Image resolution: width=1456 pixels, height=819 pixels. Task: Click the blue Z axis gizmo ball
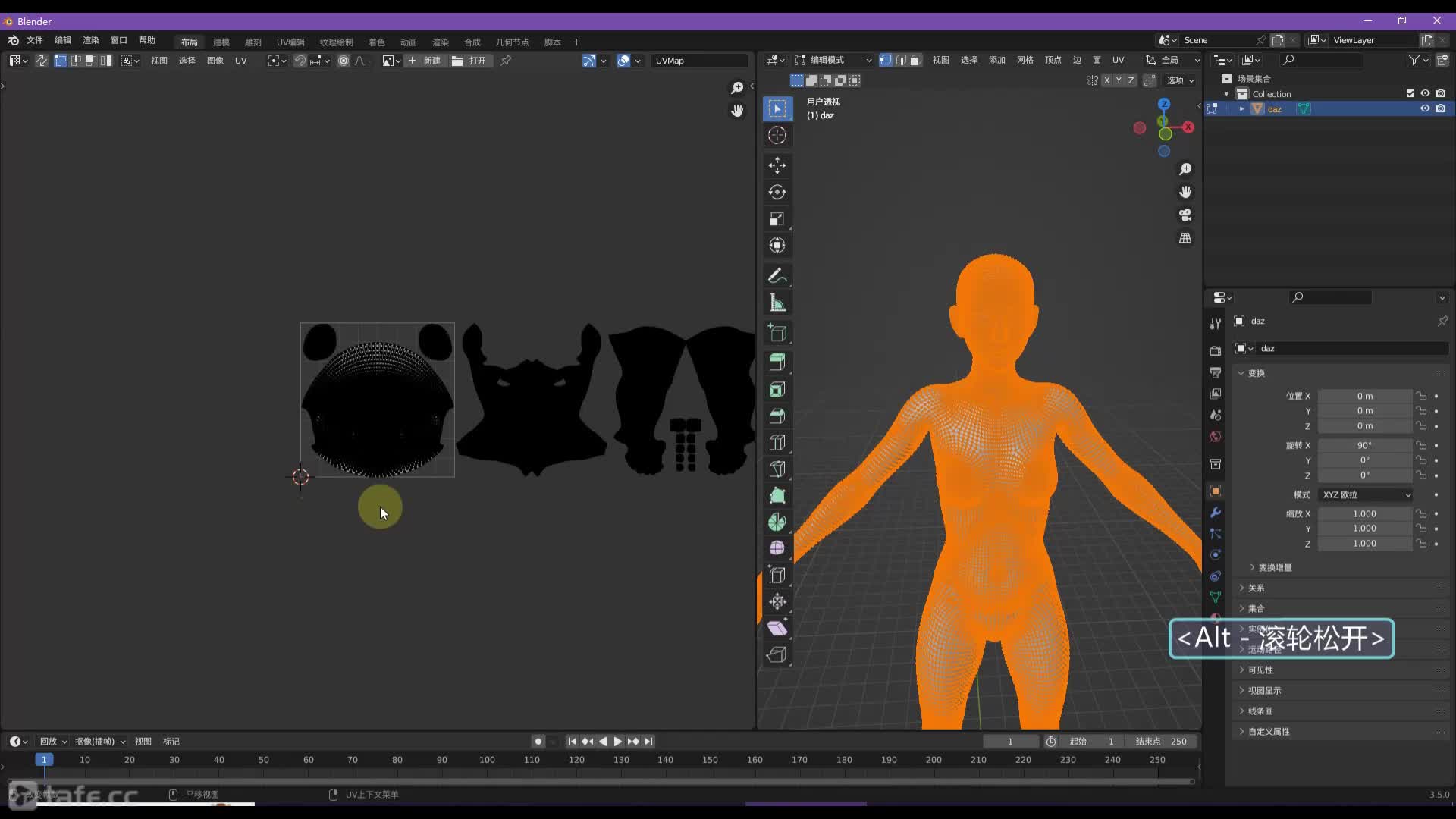(x=1164, y=104)
